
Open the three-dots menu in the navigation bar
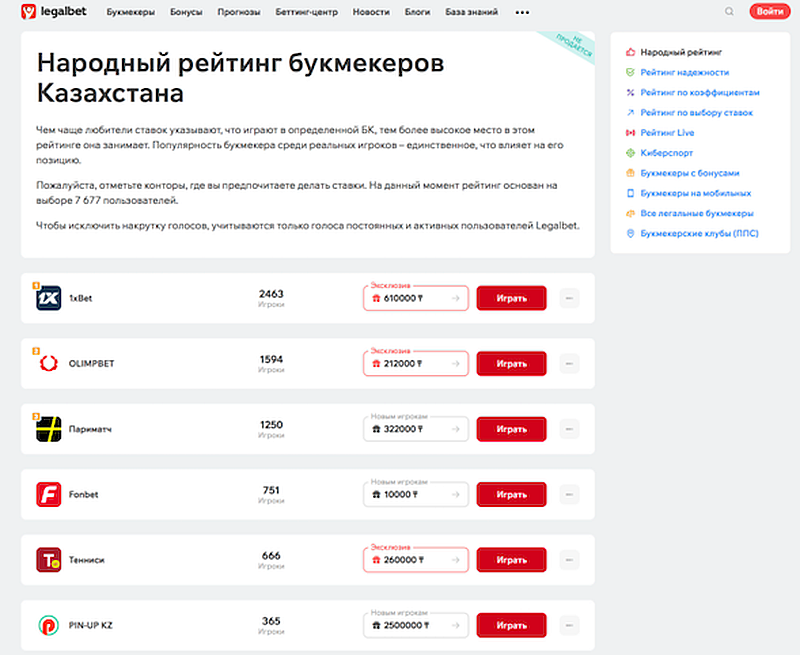(522, 11)
